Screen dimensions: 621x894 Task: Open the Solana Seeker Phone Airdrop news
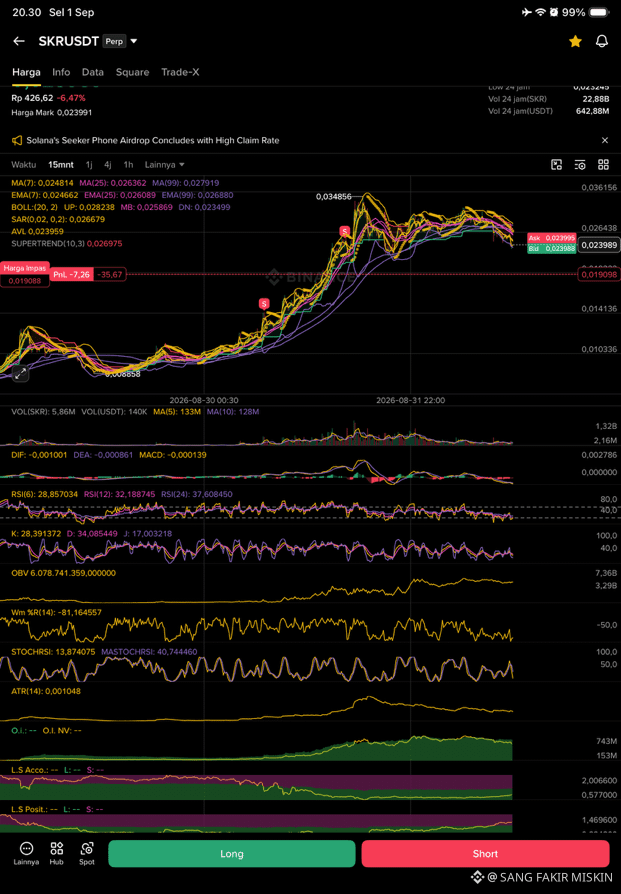pos(153,140)
